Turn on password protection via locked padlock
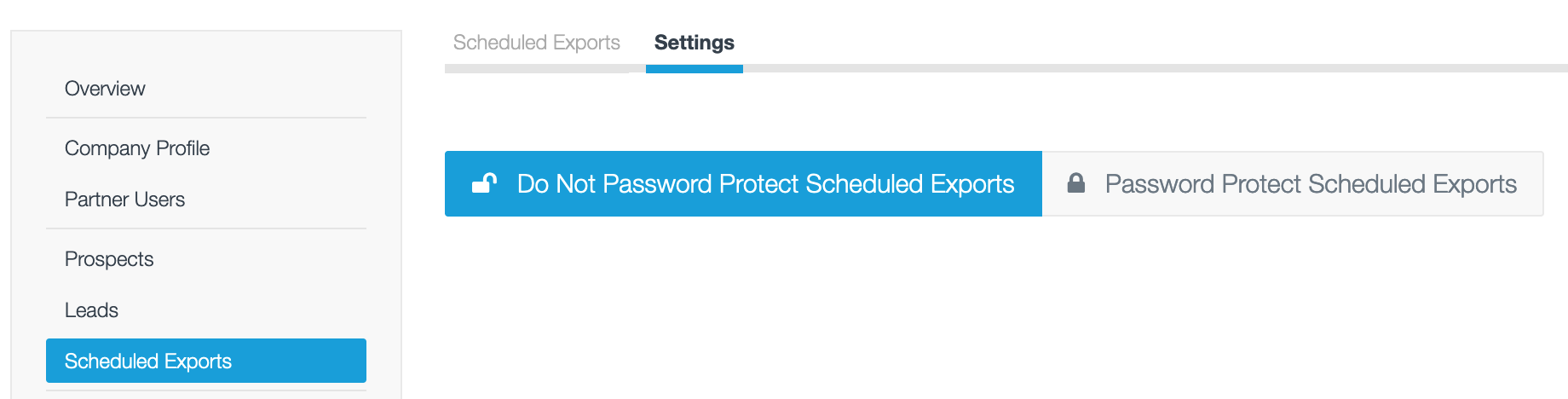 (x=1076, y=183)
